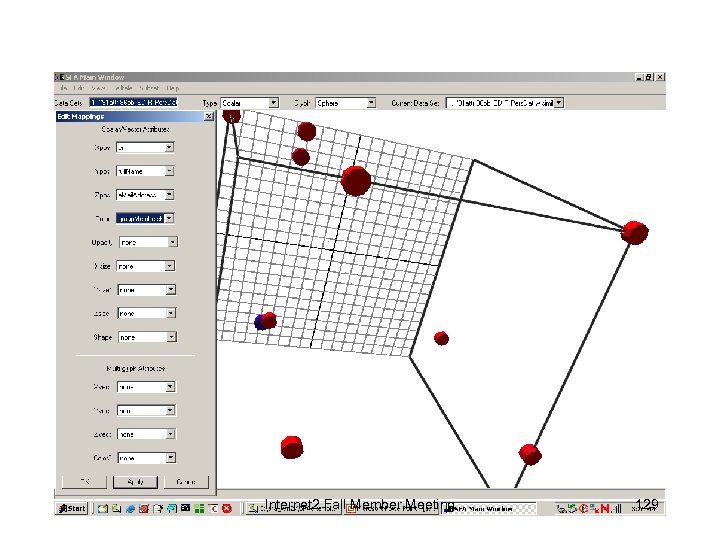This screenshot has width=720, height=540.
Task: Click the Apply button
Action: pos(135,482)
